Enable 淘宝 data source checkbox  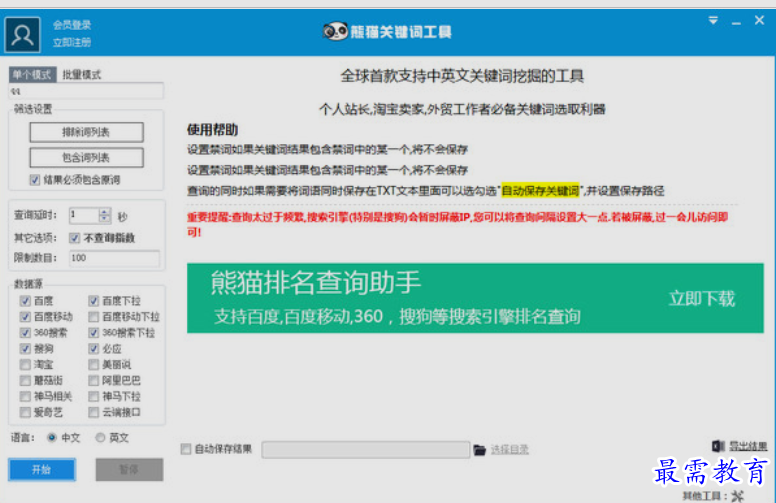(x=25, y=364)
